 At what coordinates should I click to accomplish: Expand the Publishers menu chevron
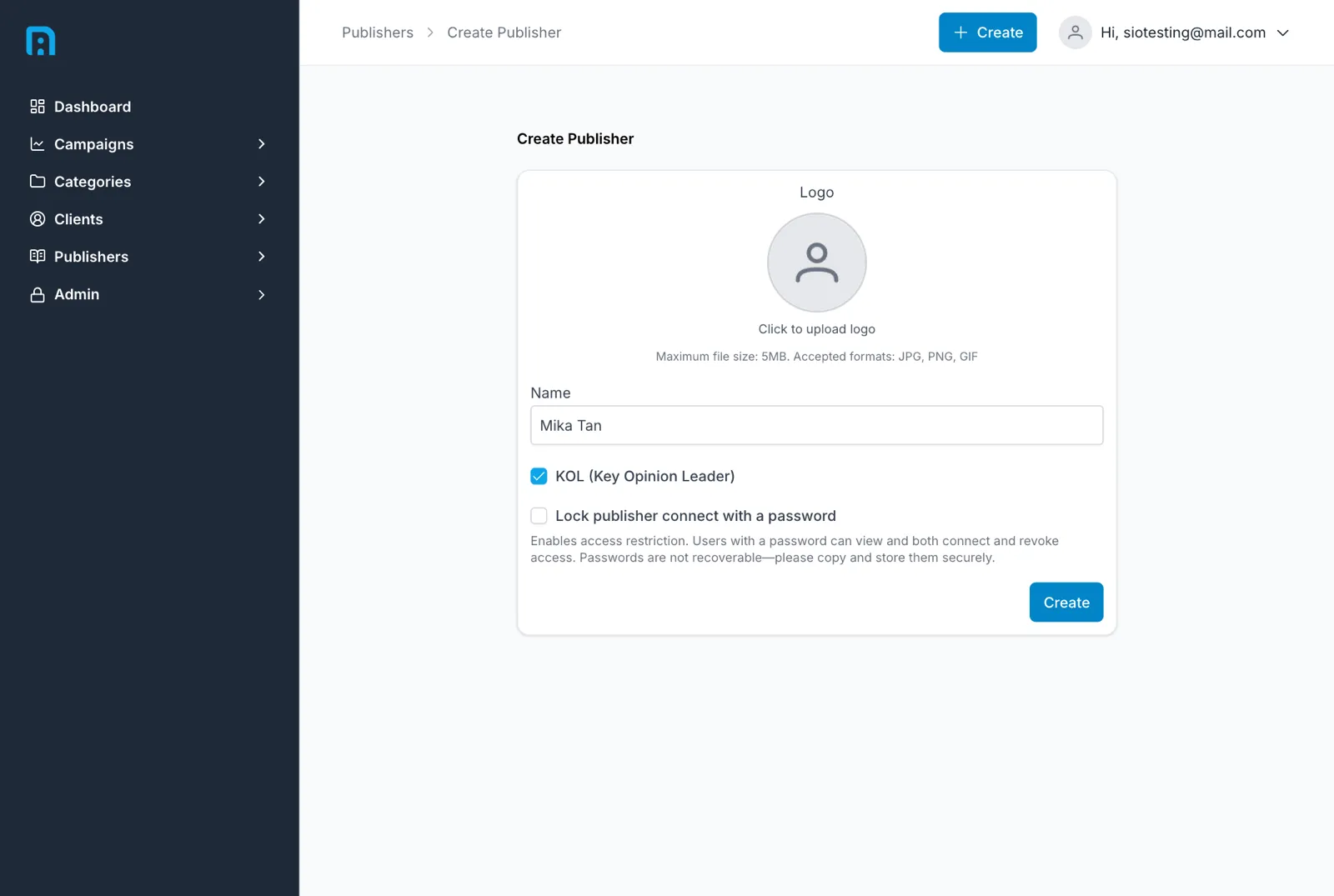coord(262,257)
